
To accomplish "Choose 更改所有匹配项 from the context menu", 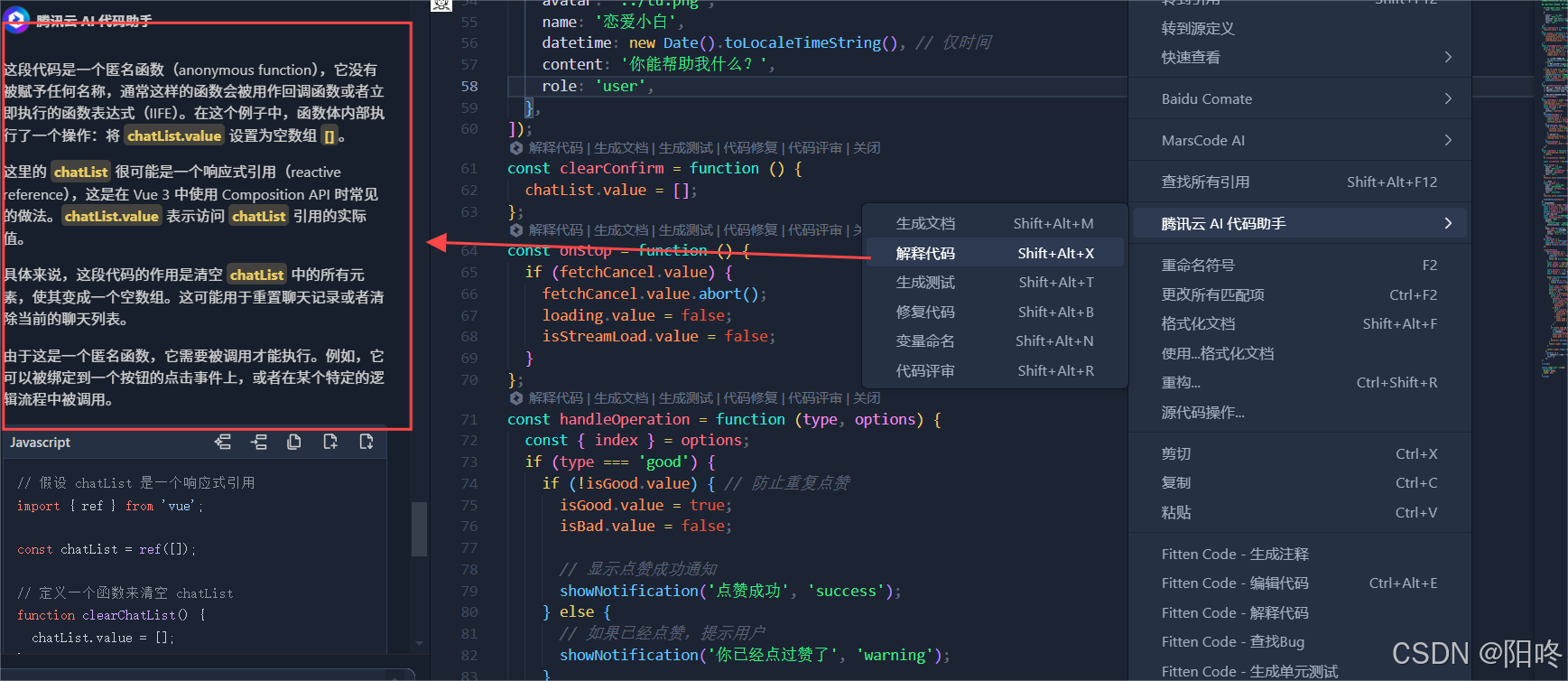I will pos(1299,294).
